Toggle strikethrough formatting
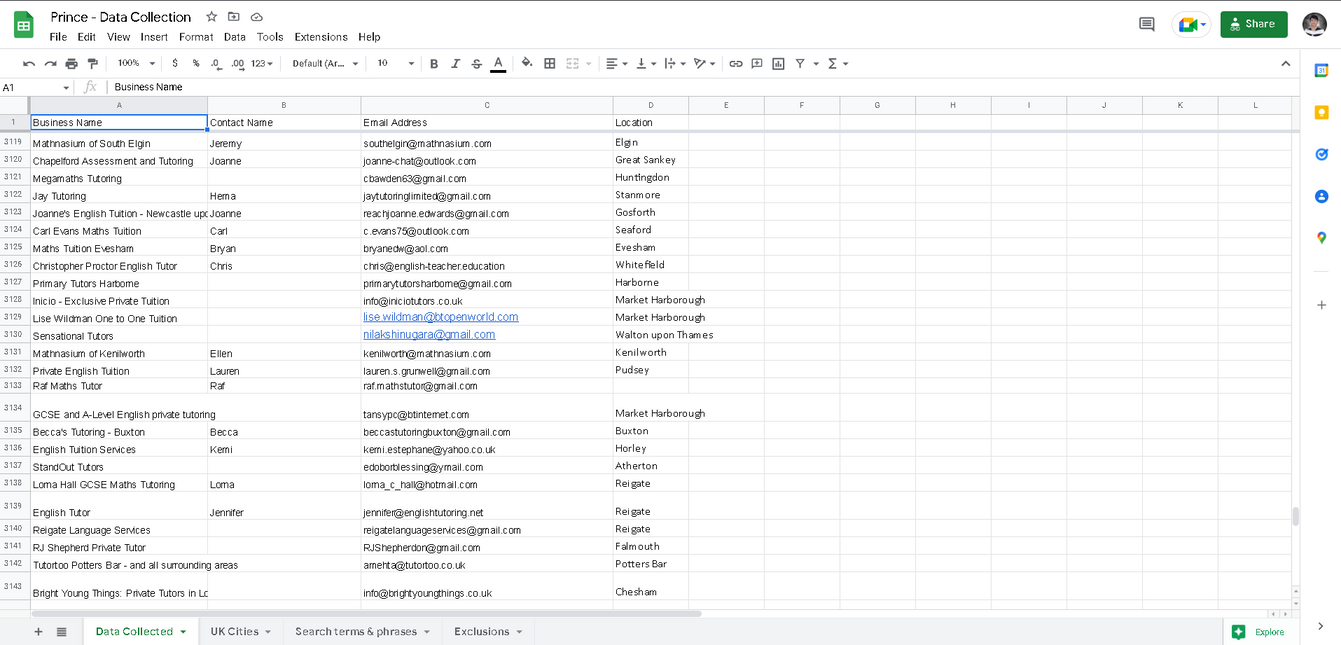This screenshot has width=1341, height=645. 476,63
